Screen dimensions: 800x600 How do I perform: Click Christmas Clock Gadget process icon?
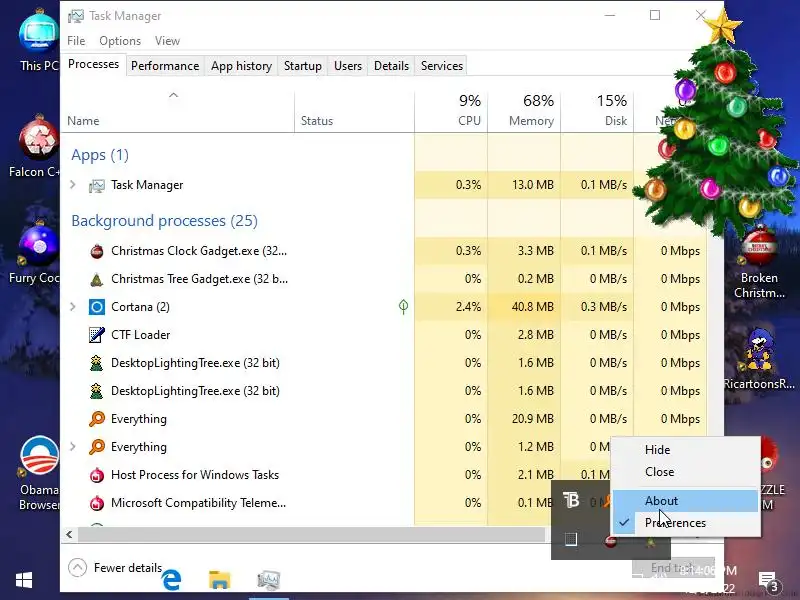pos(96,251)
